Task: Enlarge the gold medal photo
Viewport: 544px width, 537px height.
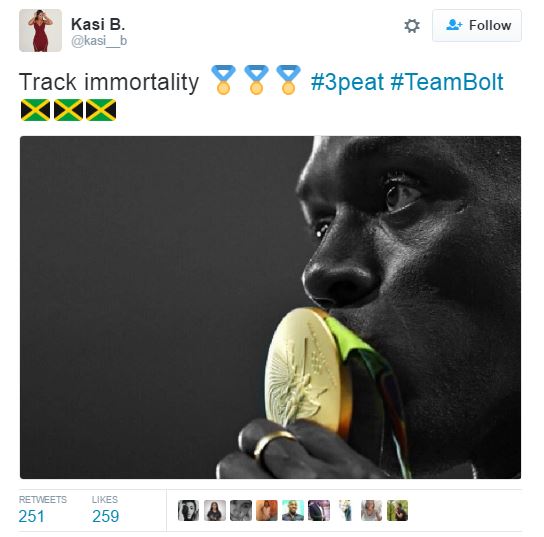Action: [270, 307]
